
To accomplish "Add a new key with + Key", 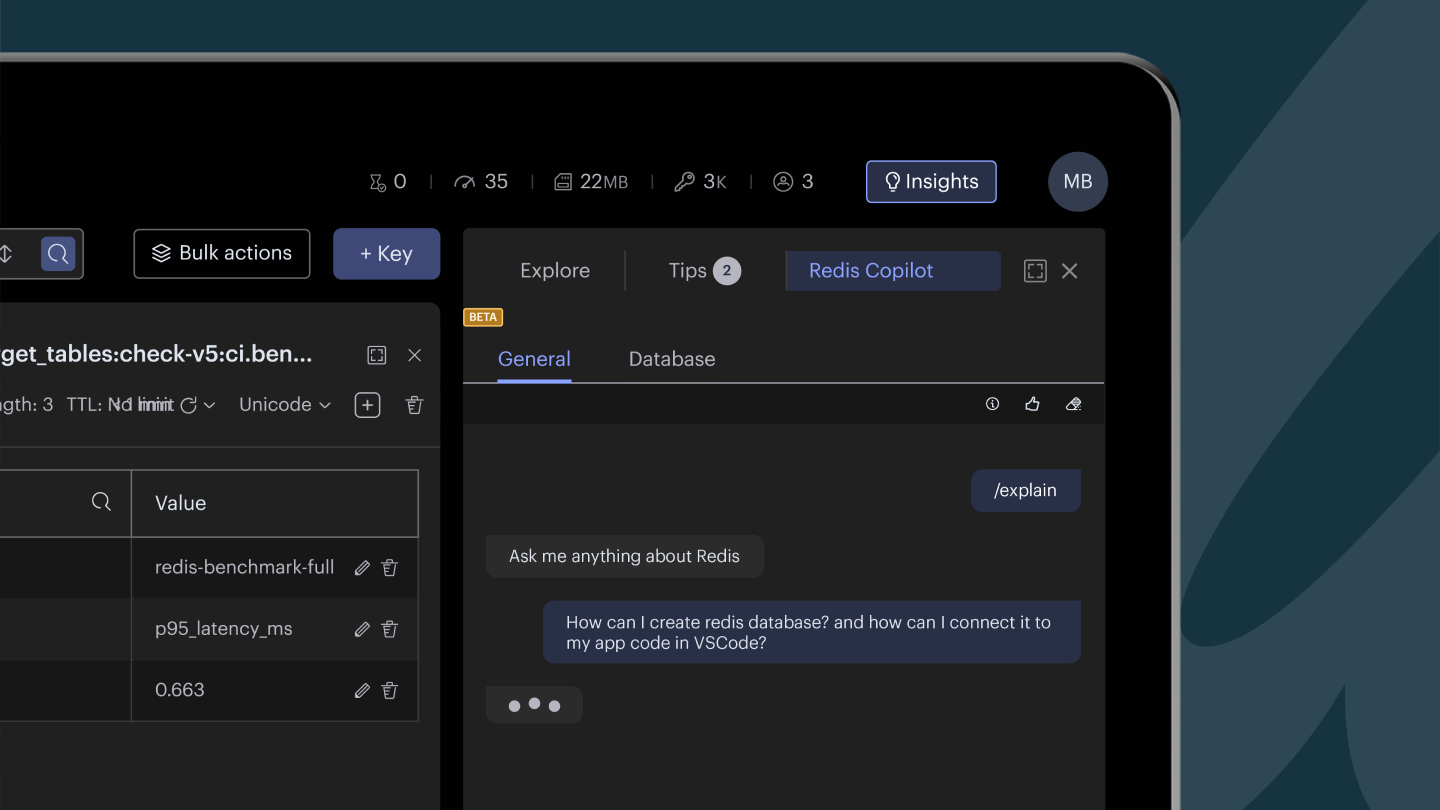I will click(x=386, y=254).
